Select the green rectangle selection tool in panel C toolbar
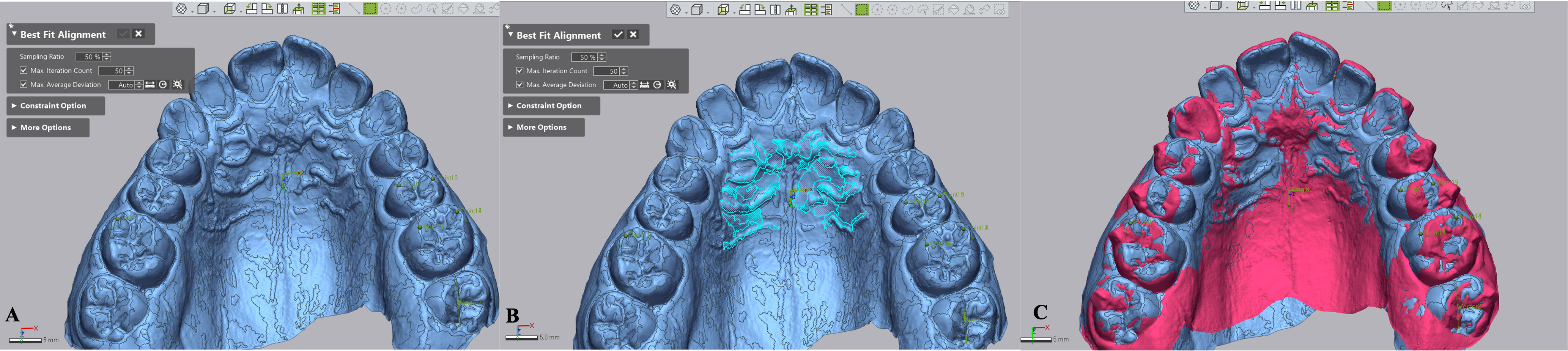This screenshot has width=1568, height=351. point(1385,5)
